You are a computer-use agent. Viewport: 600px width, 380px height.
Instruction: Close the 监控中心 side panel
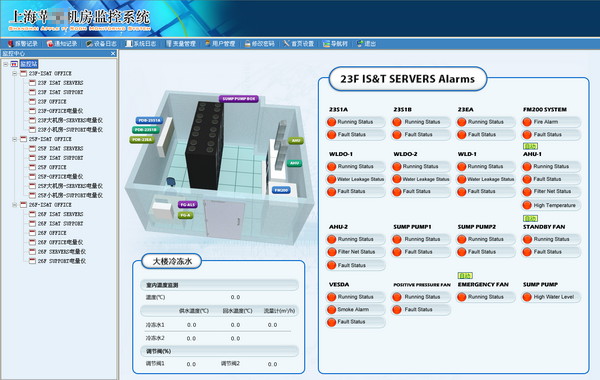click(x=113, y=54)
